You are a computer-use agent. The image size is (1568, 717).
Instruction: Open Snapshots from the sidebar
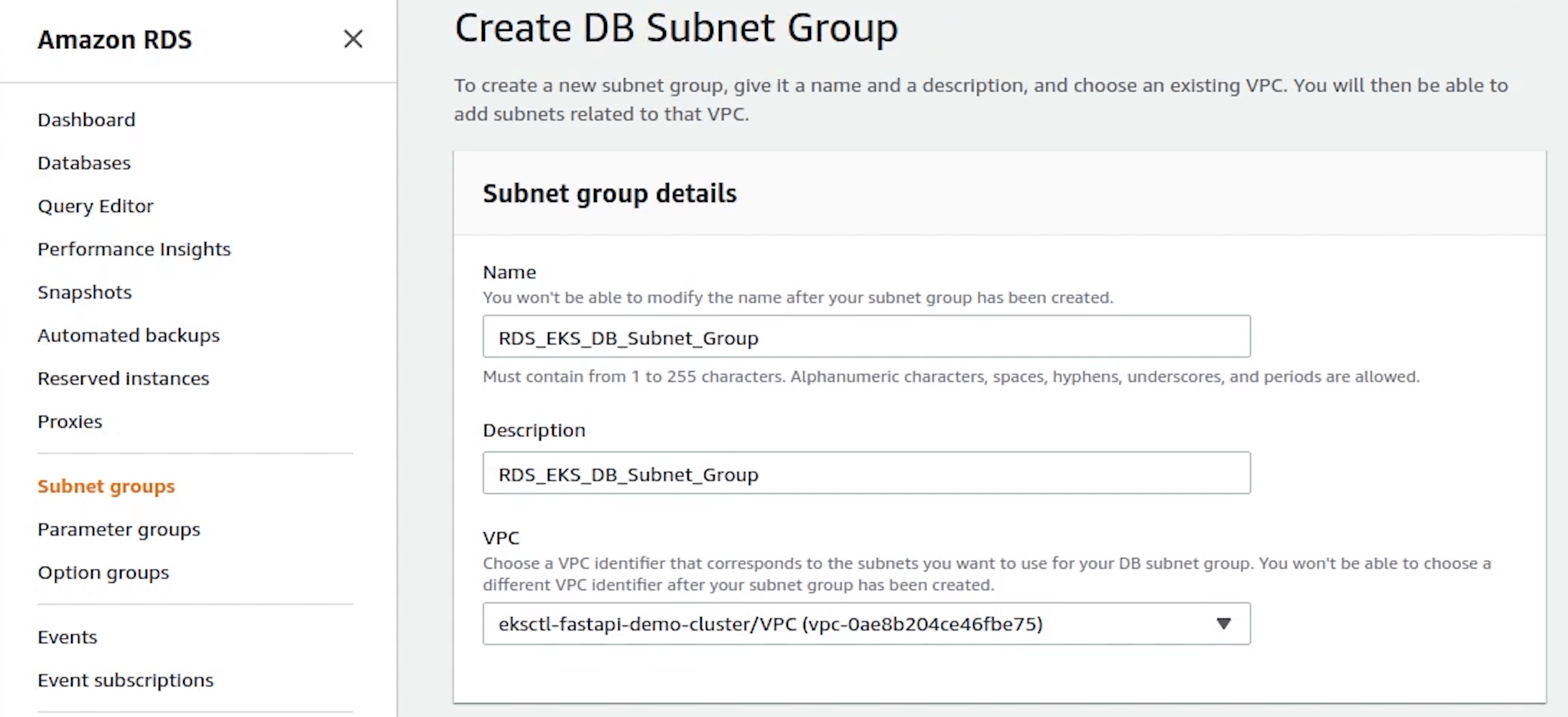coord(85,292)
